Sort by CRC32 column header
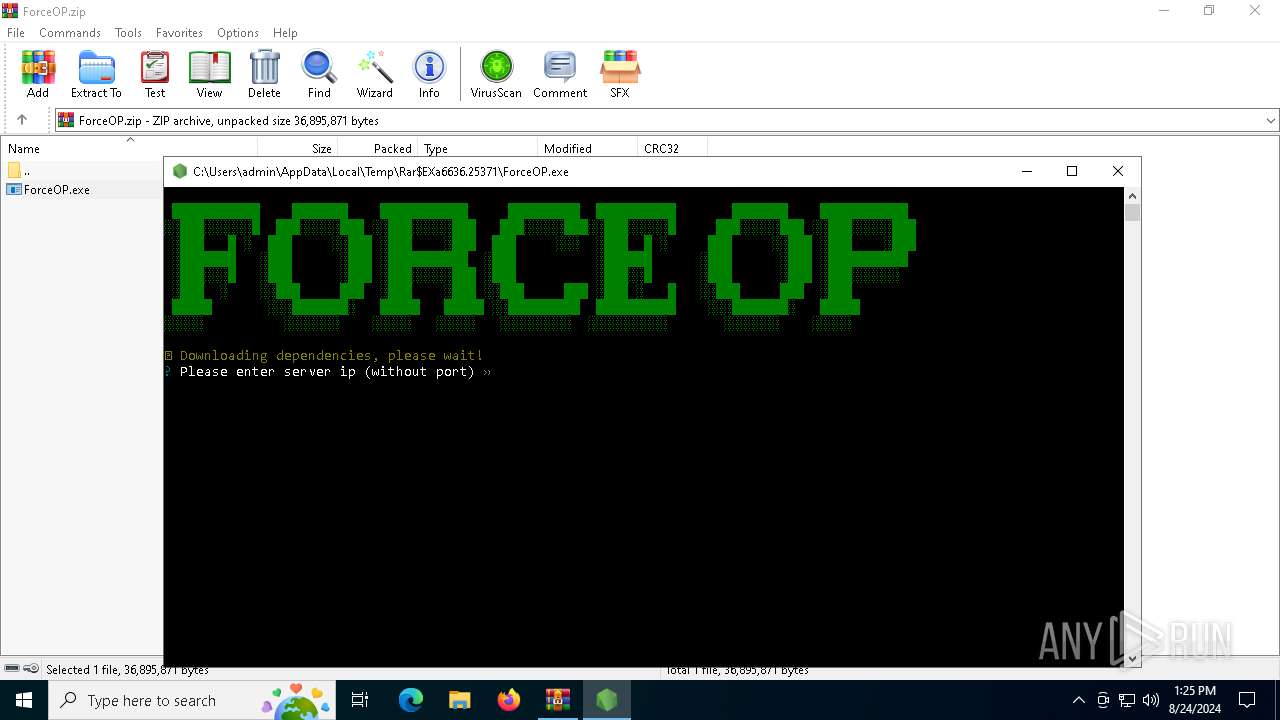 (672, 148)
